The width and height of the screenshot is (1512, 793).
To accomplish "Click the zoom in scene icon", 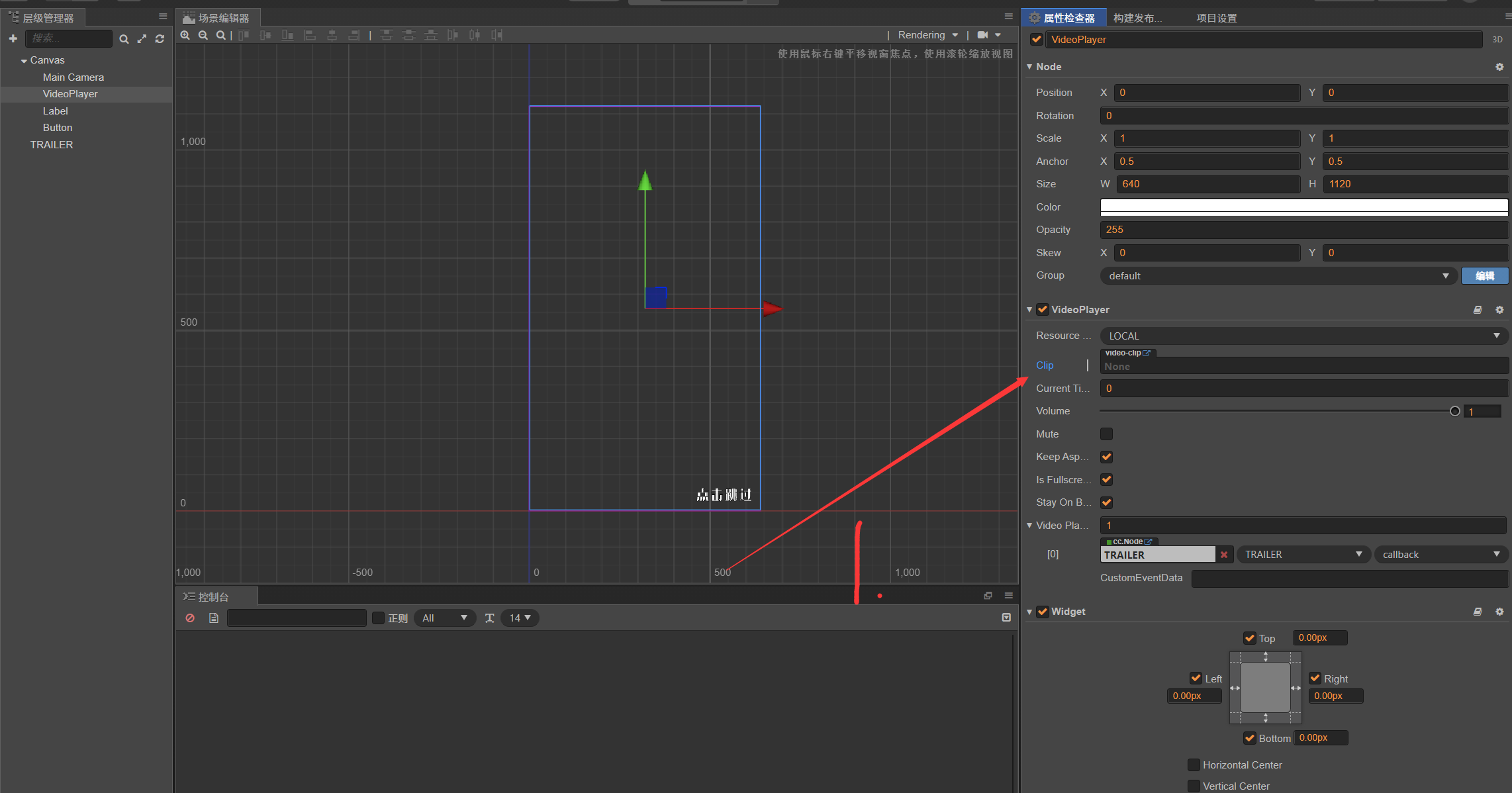I will coord(185,35).
